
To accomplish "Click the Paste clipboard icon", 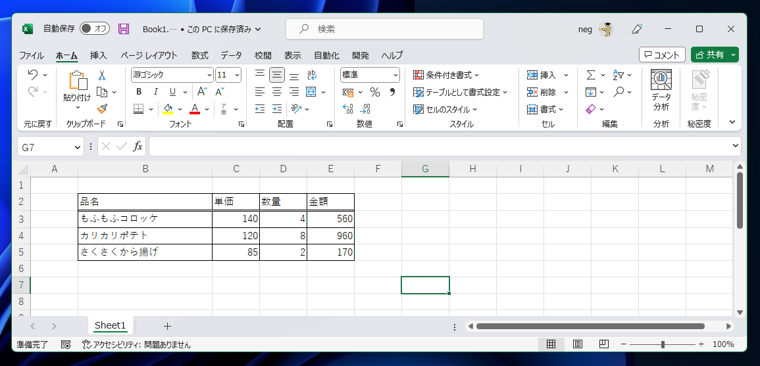I will click(x=78, y=81).
